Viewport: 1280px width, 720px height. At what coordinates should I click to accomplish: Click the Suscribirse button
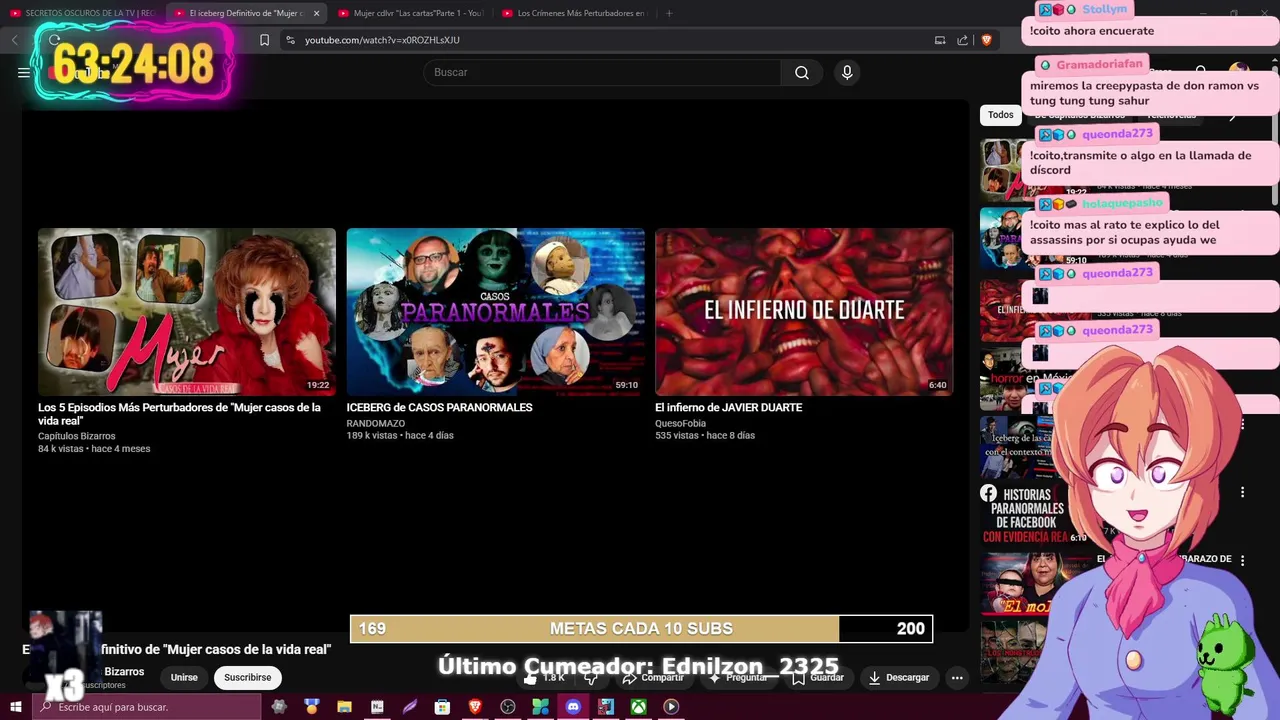247,677
